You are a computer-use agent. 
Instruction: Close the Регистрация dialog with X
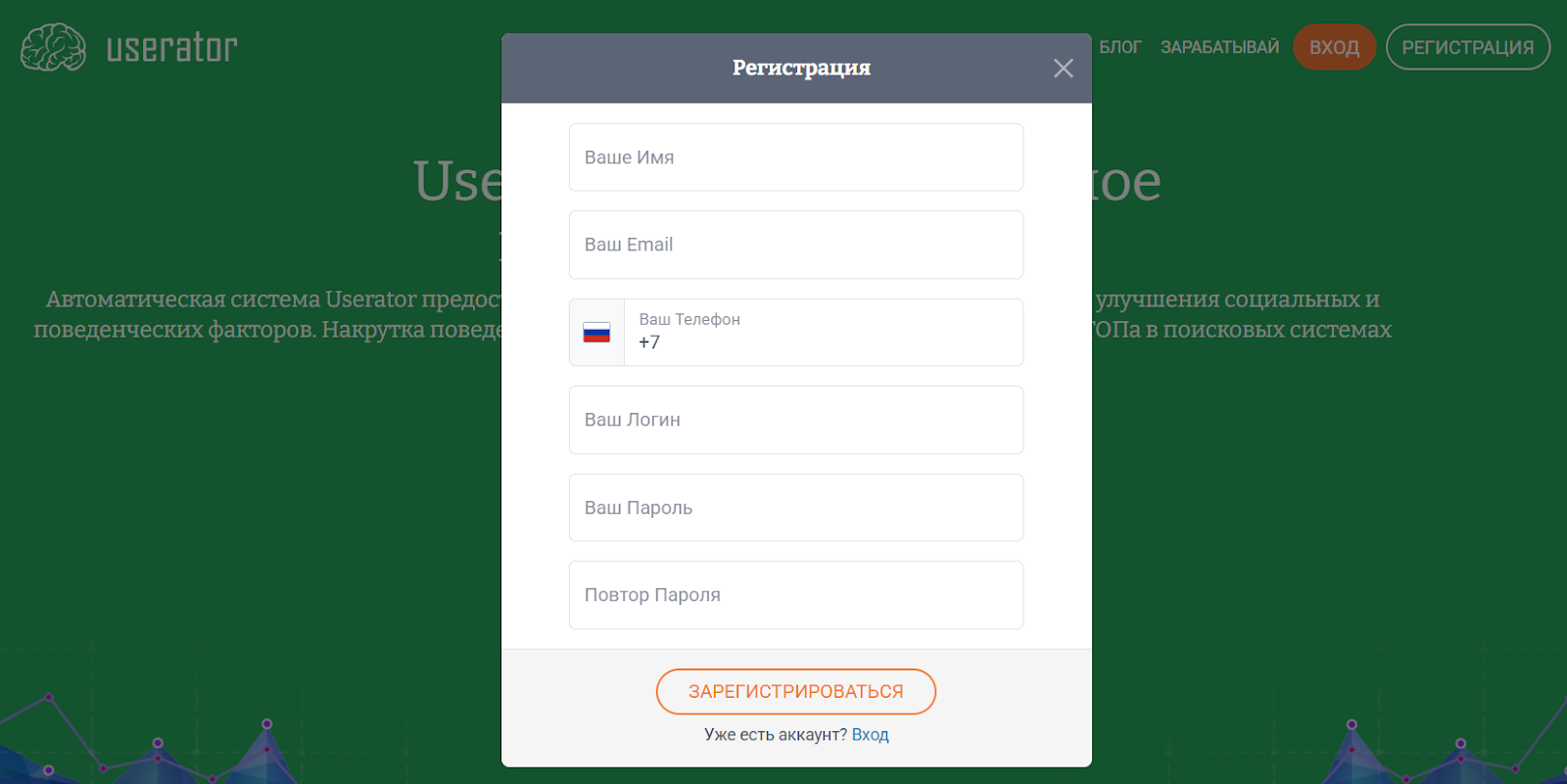[x=1063, y=69]
